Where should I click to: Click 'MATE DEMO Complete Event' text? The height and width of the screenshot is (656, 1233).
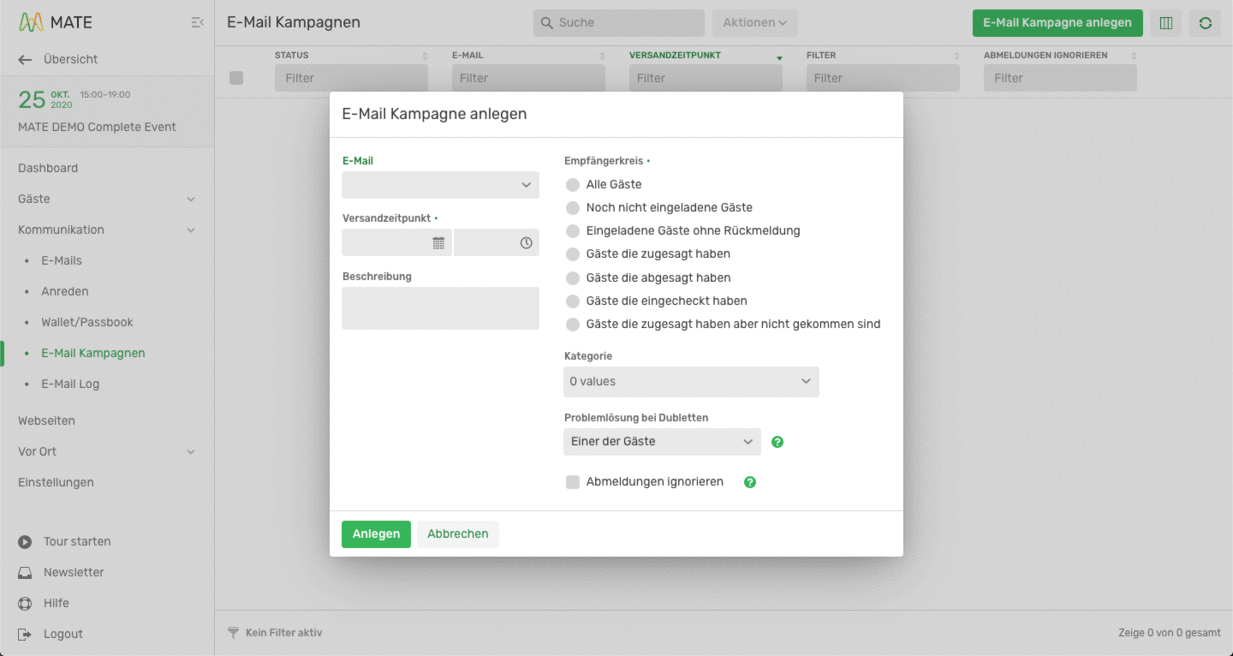[97, 127]
